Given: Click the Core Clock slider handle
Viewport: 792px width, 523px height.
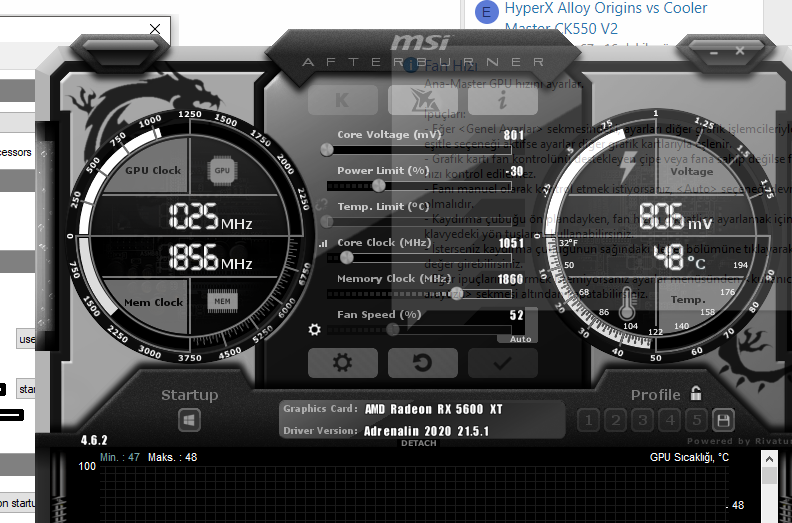Looking at the screenshot, I should tap(346, 258).
